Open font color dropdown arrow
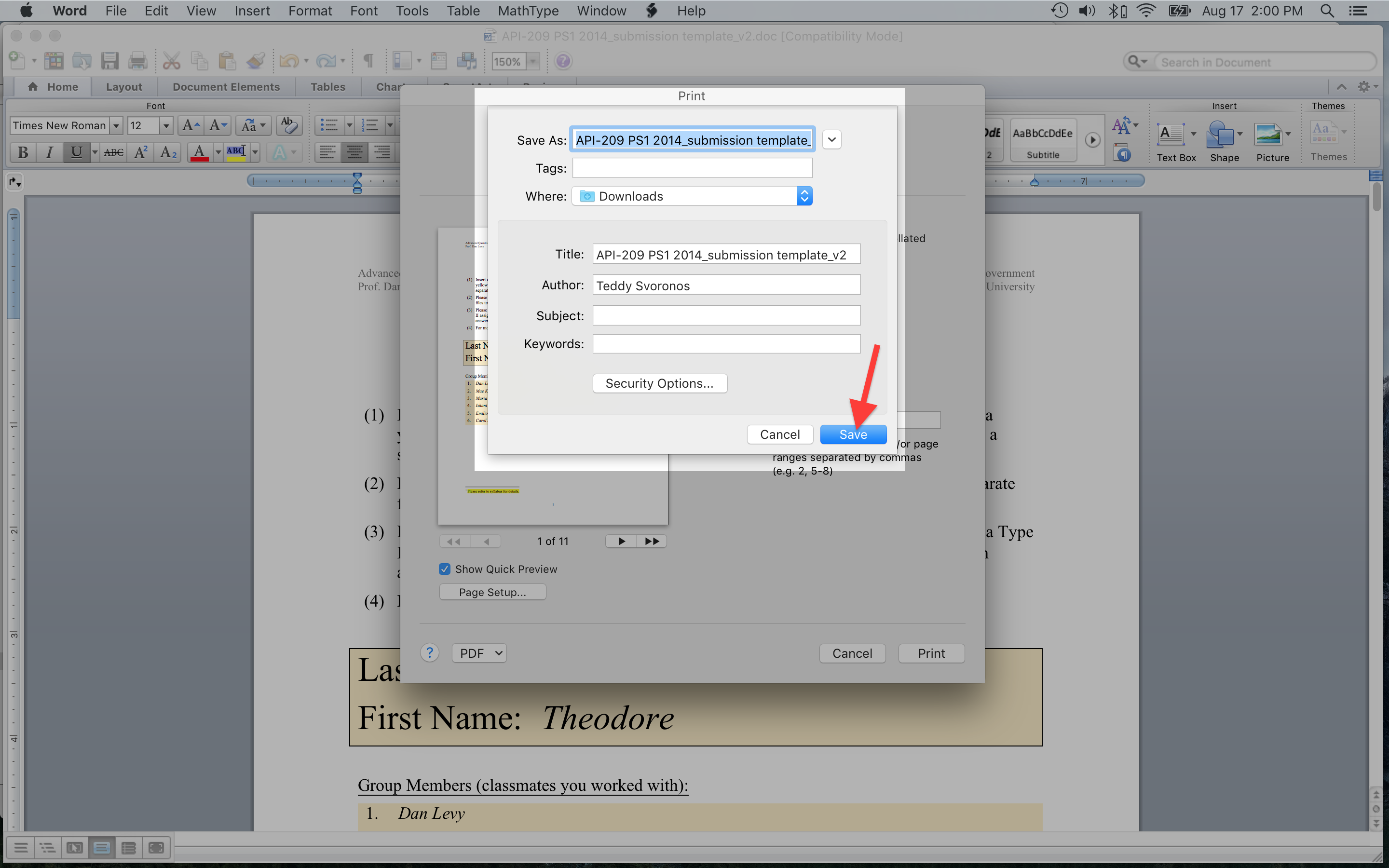The width and height of the screenshot is (1389, 868). 218,153
